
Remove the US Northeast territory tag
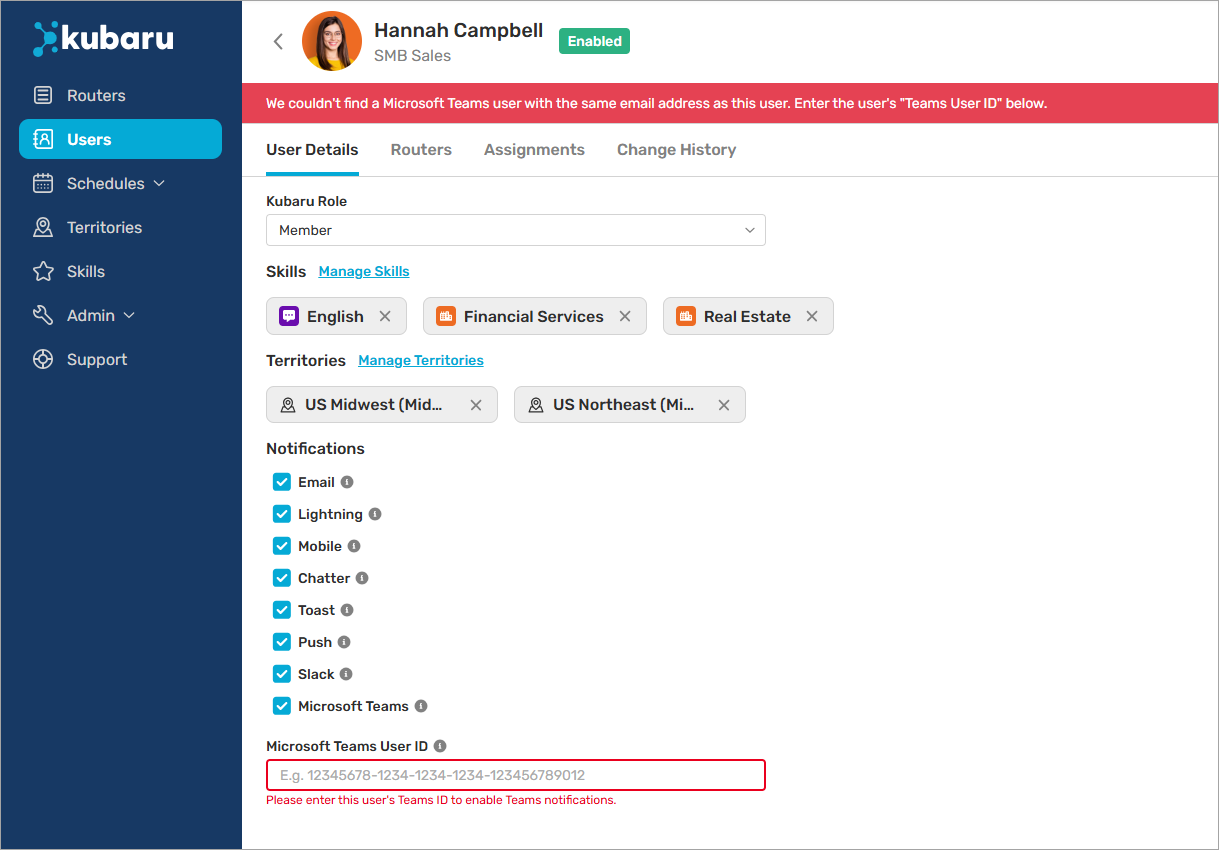coord(724,405)
